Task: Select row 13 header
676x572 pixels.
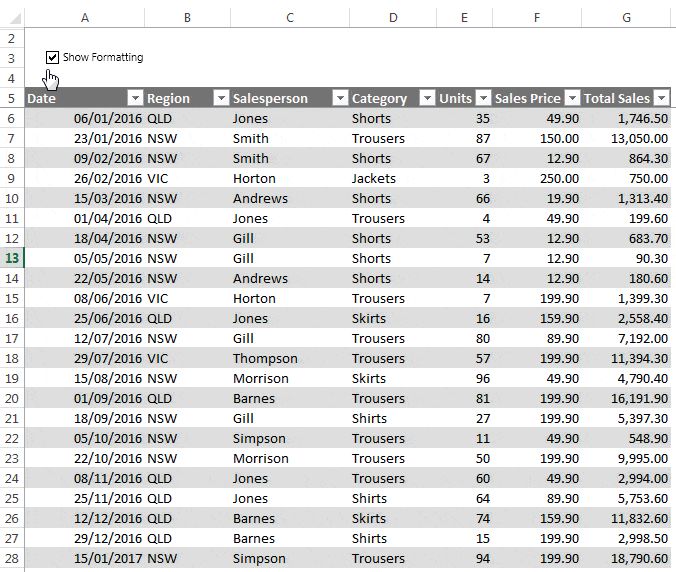Action: pos(12,258)
